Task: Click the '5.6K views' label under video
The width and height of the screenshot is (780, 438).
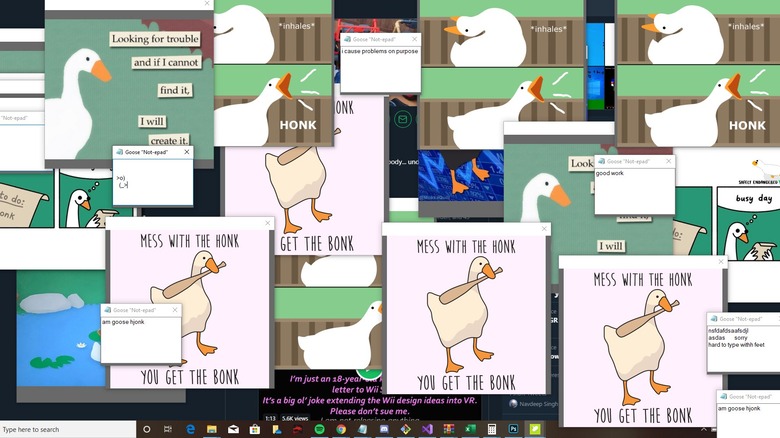Action: 295,418
